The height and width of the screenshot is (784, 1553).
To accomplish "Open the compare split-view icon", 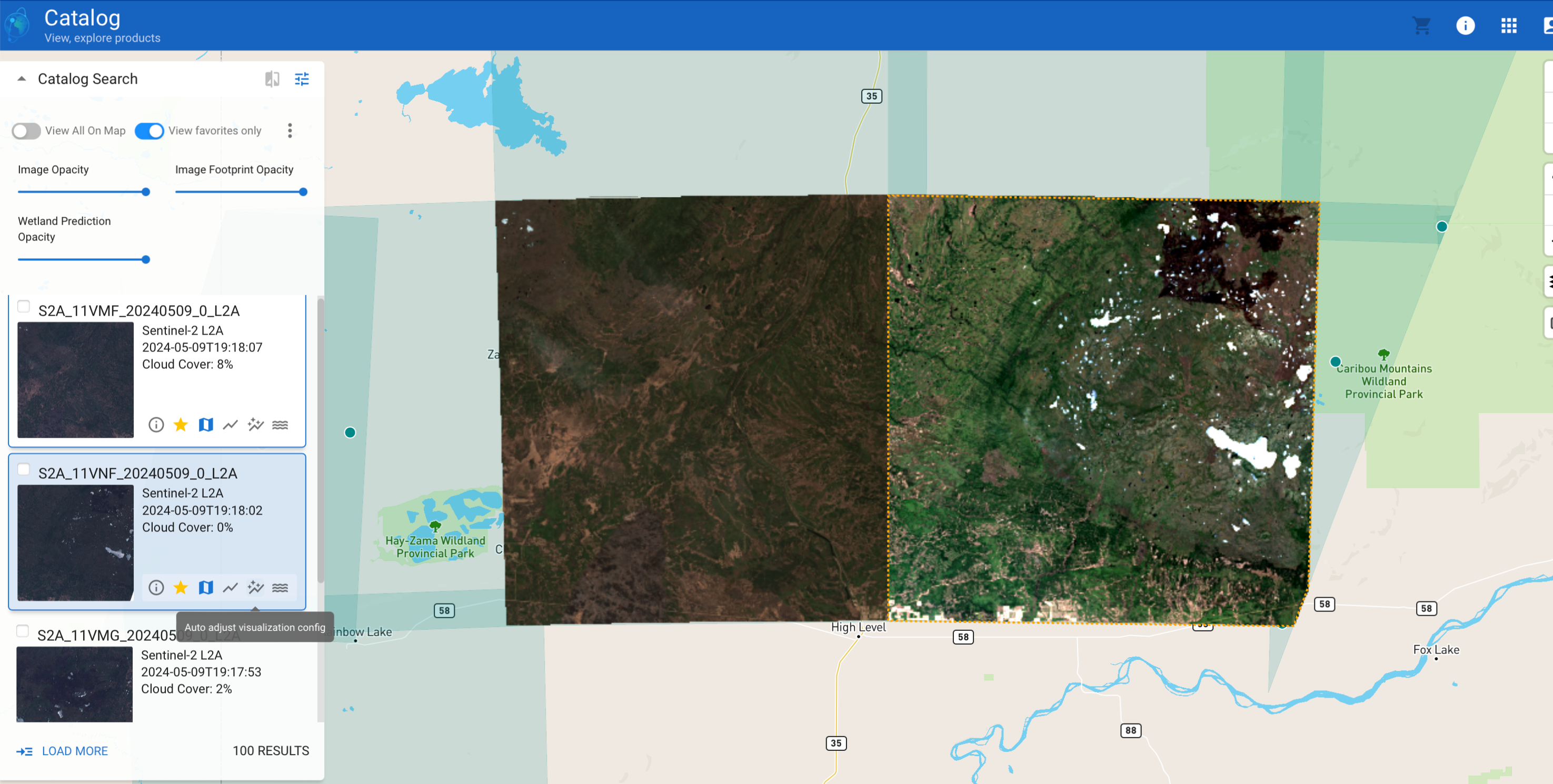I will (273, 79).
